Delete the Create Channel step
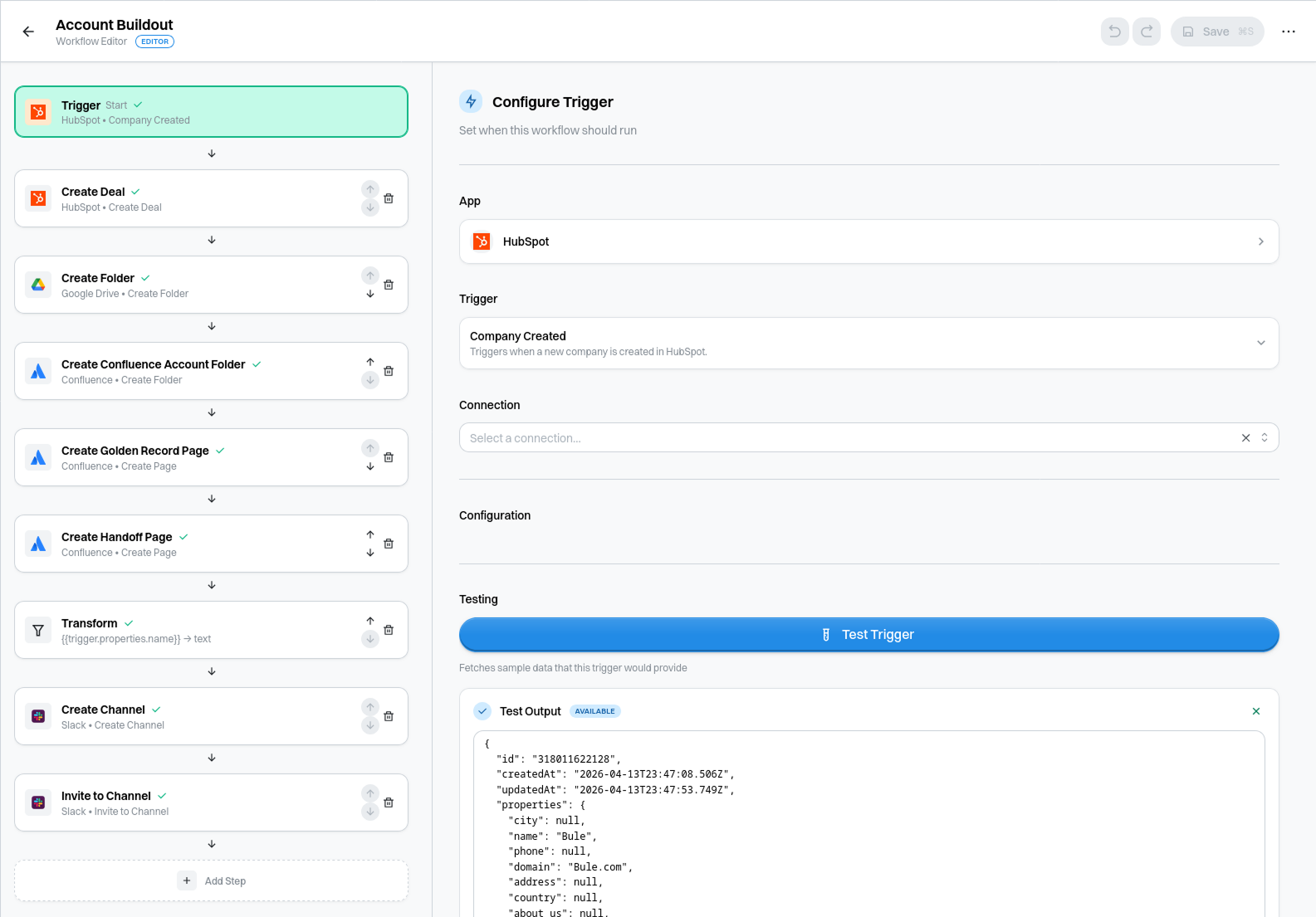 click(389, 716)
